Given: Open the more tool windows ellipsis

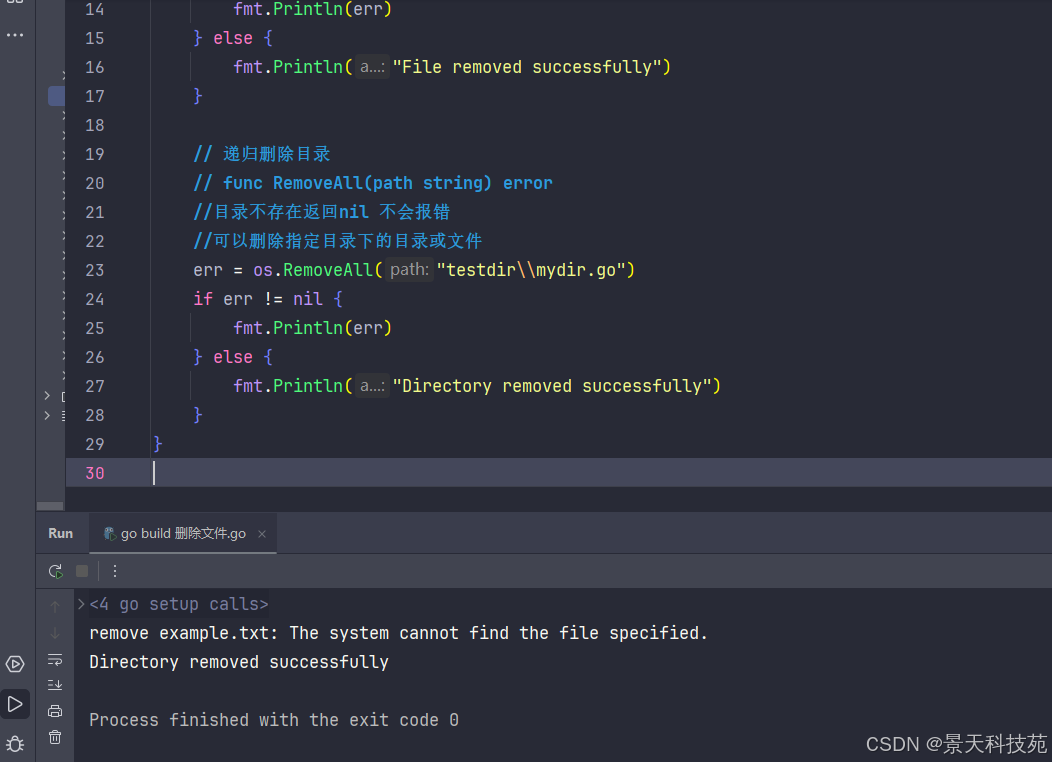Looking at the screenshot, I should click(15, 35).
